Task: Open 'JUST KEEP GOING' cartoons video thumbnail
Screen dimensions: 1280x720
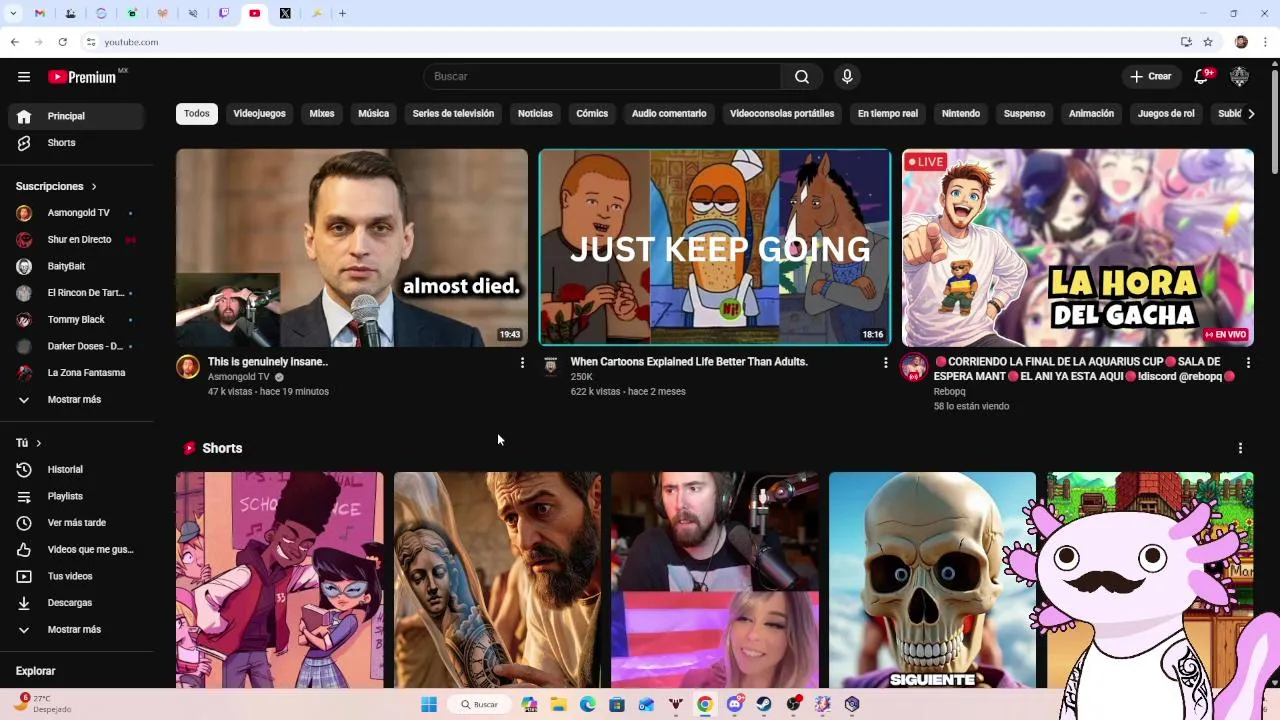Action: (x=715, y=248)
